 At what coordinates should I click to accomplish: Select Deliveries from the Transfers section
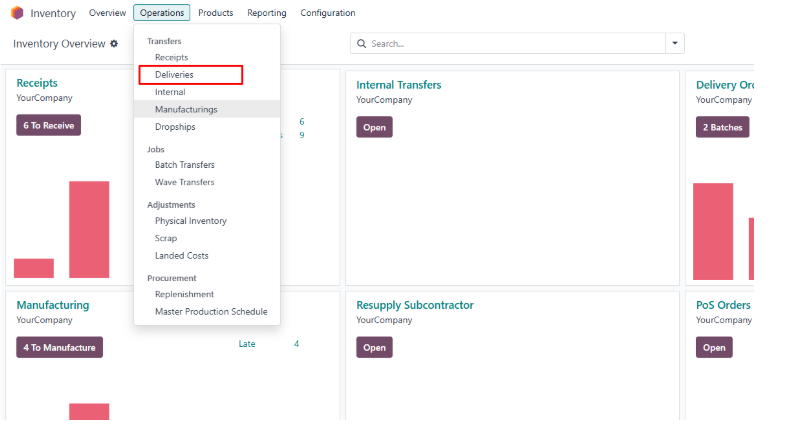click(x=174, y=75)
